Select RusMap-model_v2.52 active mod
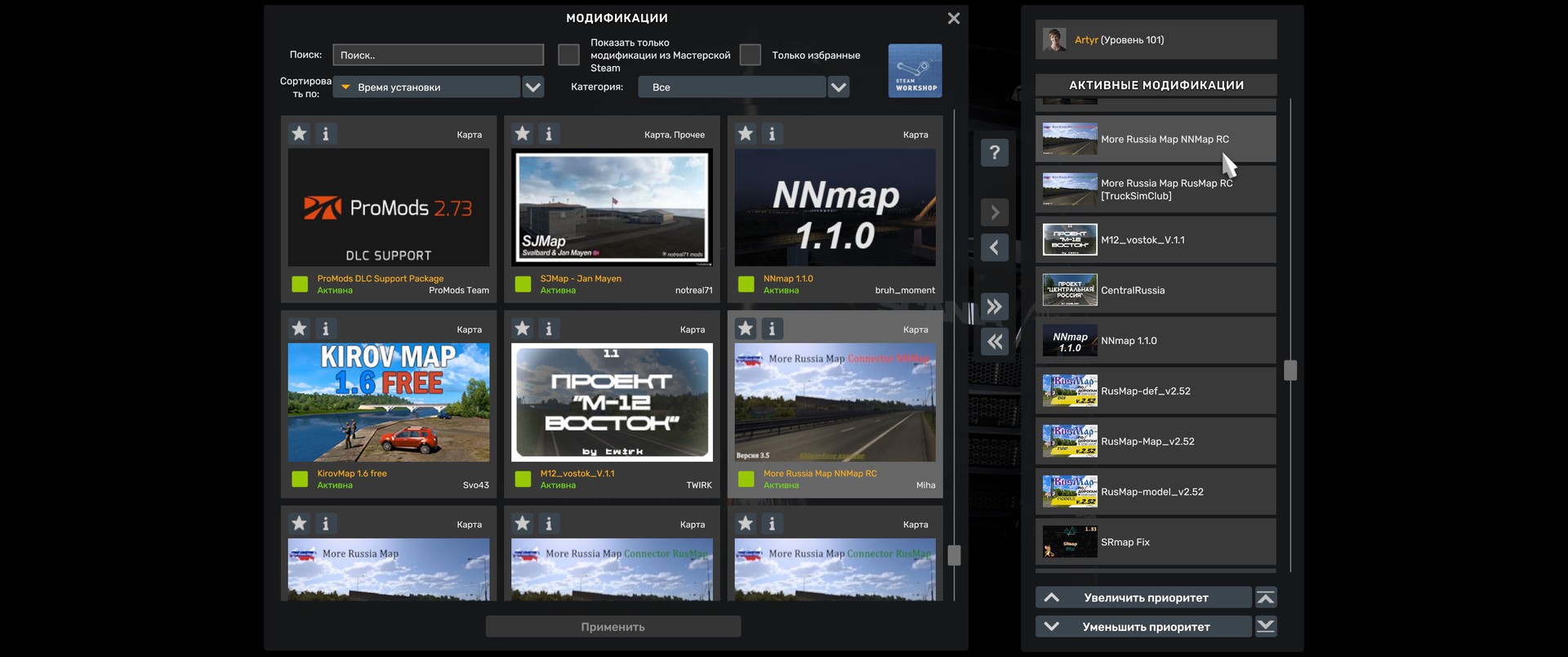The width and height of the screenshot is (1568, 657). tap(1156, 492)
